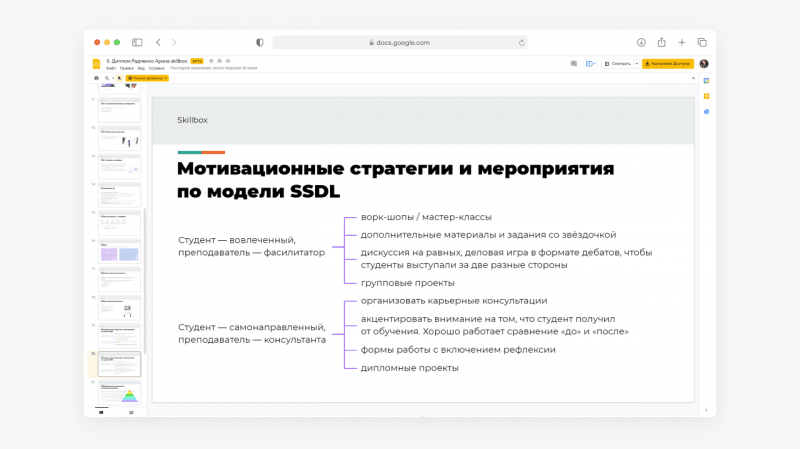
Task: Select slide 16 thumbnail with purple blocks
Action: point(119,252)
